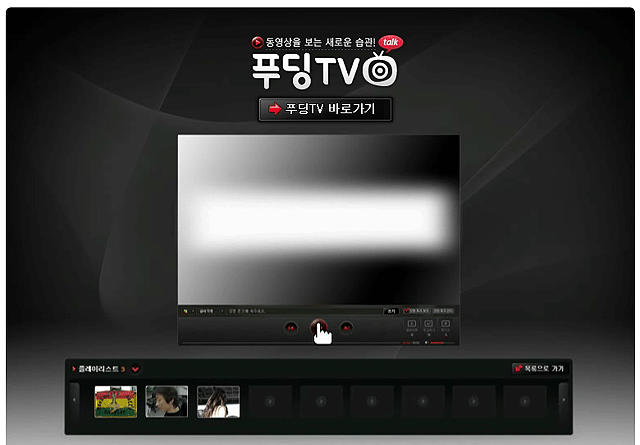Click the center play button in the player

click(319, 328)
